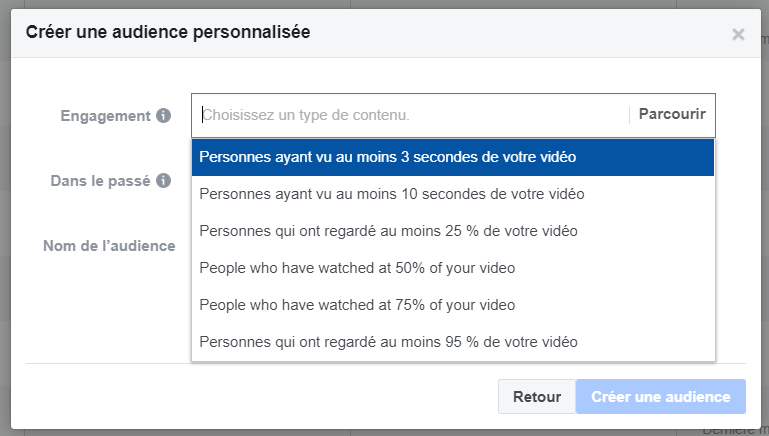
Task: Choose 'People who have watched at 75%' option
Action: point(453,305)
